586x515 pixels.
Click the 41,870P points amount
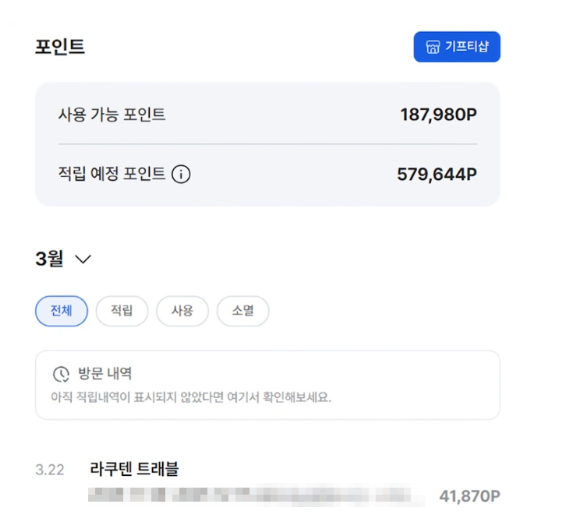(469, 496)
